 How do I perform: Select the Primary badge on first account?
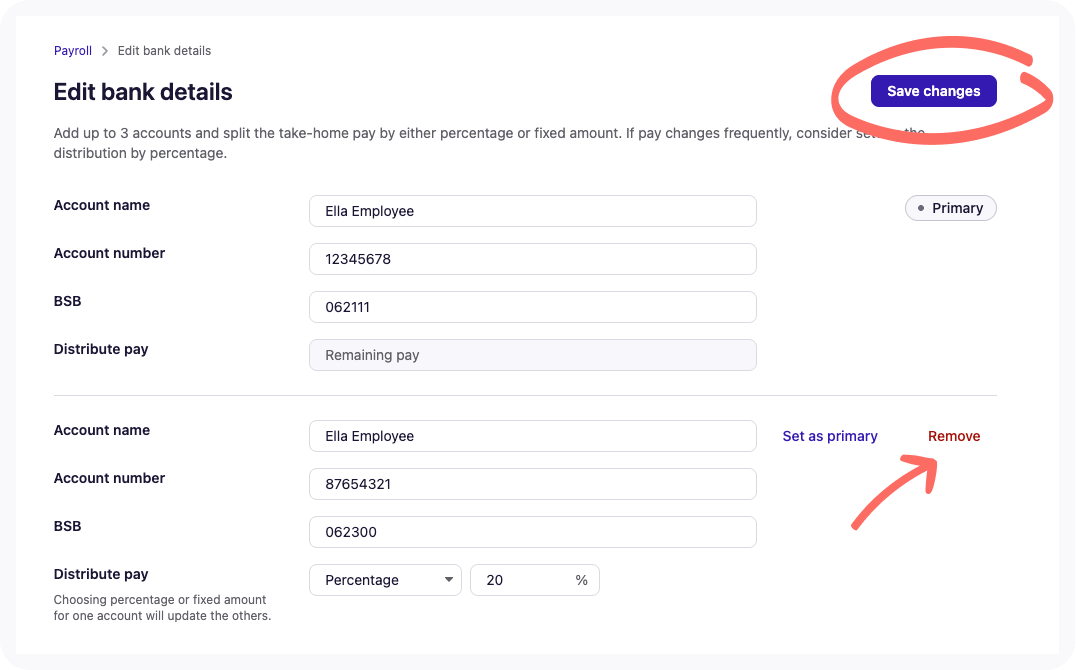[950, 208]
